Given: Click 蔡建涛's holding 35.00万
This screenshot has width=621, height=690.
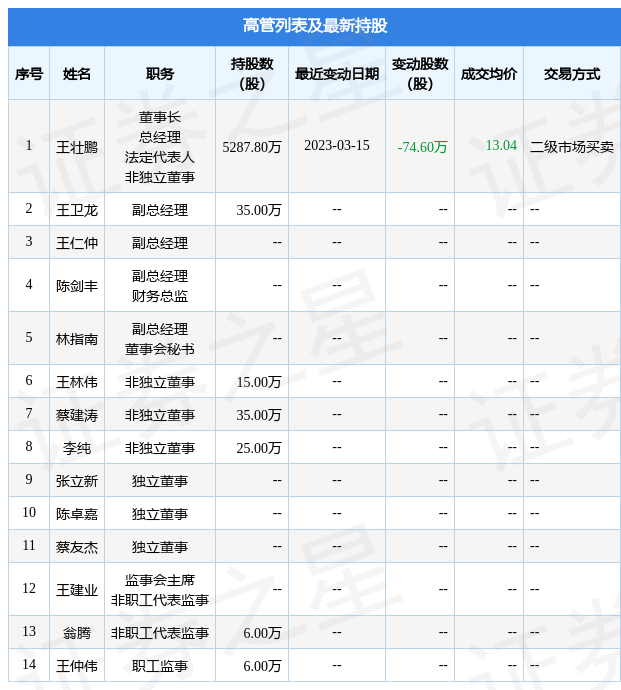Looking at the screenshot, I should (x=259, y=415).
